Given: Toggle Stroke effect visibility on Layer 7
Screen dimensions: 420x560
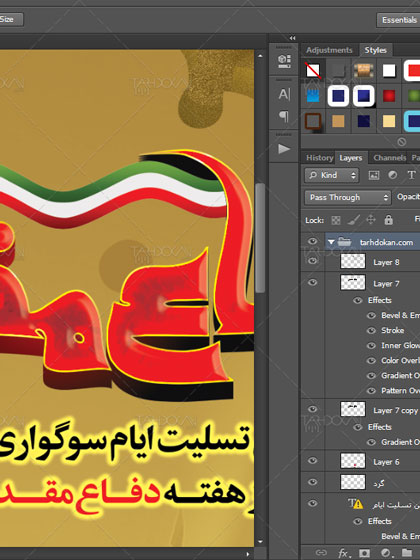Looking at the screenshot, I should [x=371, y=330].
